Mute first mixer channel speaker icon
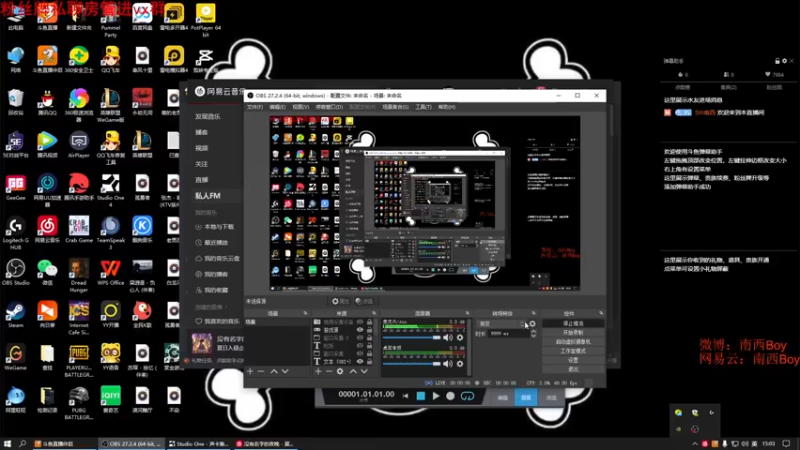800x450 pixels. pos(447,338)
